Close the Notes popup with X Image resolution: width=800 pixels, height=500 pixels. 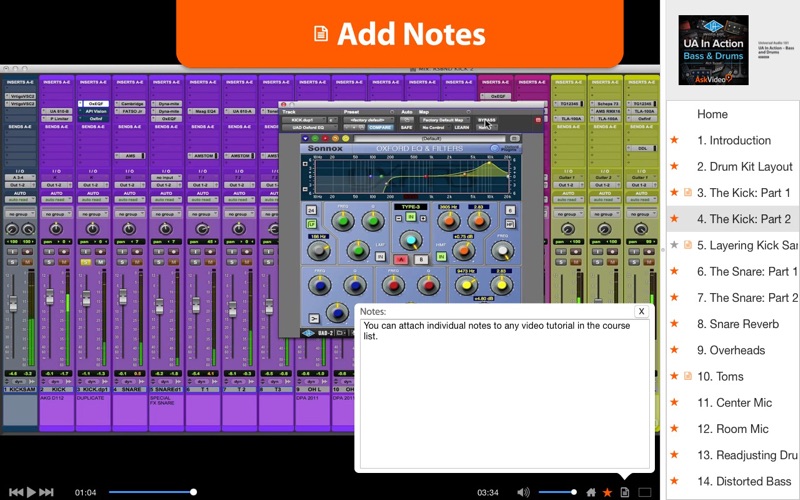pyautogui.click(x=641, y=311)
